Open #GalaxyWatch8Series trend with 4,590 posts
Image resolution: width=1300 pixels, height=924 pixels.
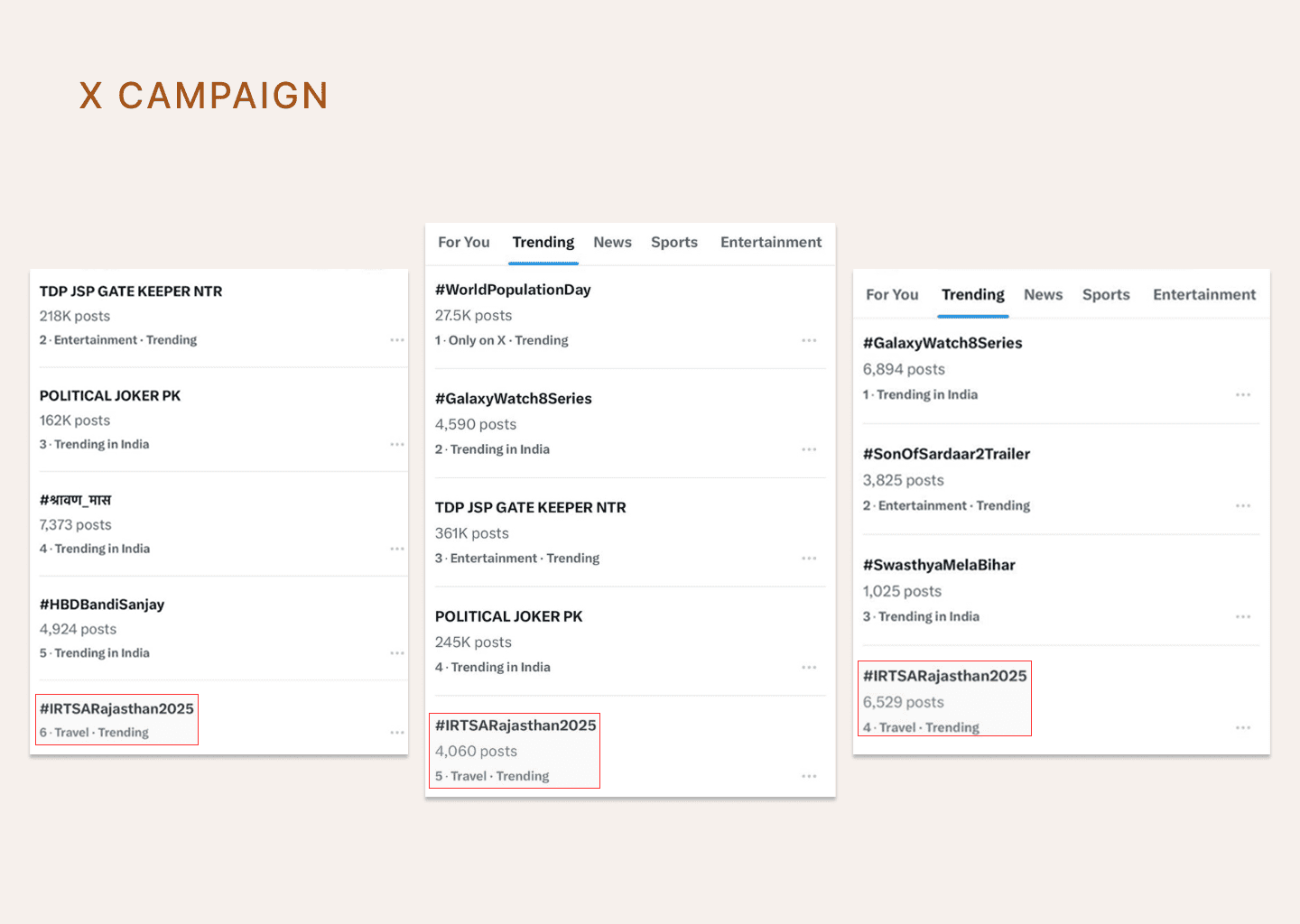514,399
